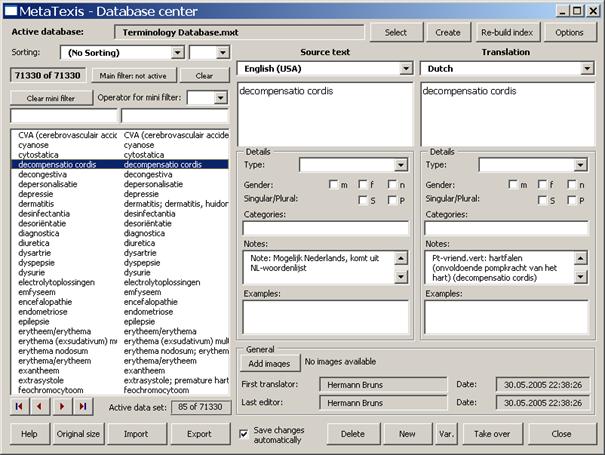Click translation text box decompensatio cordis

coord(507,114)
